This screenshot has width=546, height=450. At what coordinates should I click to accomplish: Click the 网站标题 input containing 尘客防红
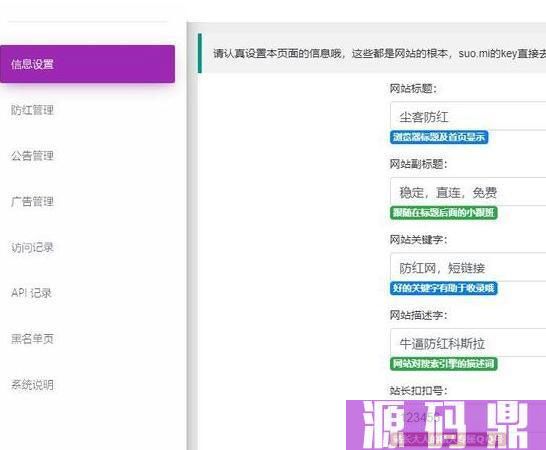point(468,116)
